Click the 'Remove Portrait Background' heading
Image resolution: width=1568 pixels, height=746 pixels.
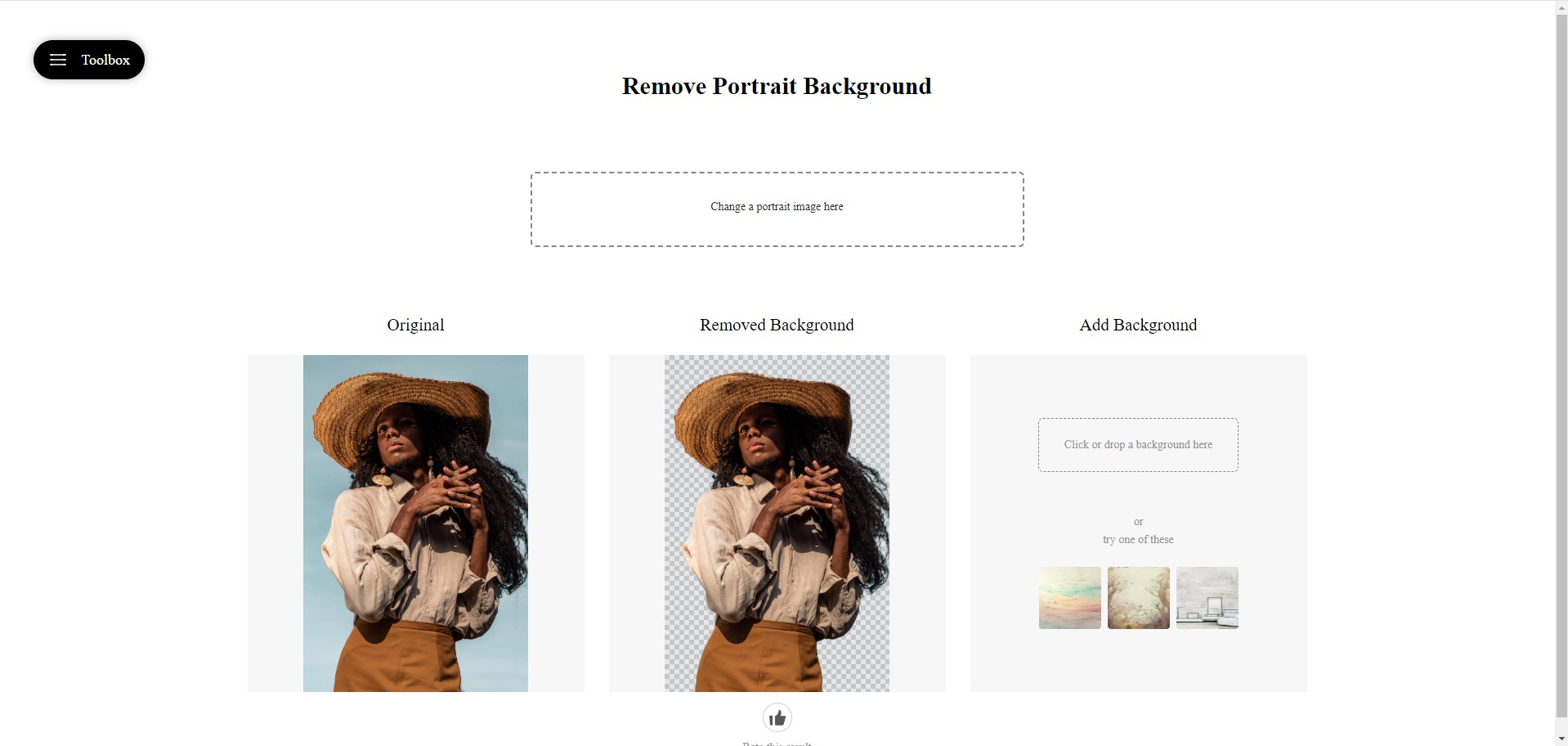(x=777, y=87)
